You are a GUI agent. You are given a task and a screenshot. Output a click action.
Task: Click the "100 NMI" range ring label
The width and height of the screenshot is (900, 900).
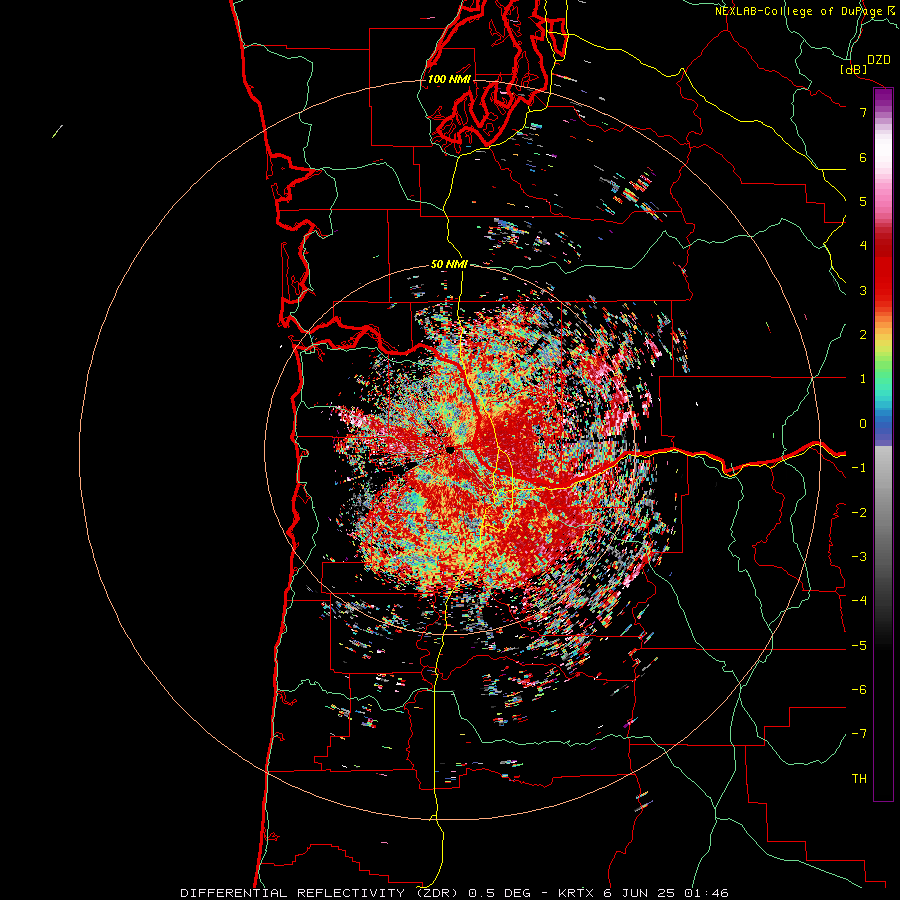coord(449,79)
